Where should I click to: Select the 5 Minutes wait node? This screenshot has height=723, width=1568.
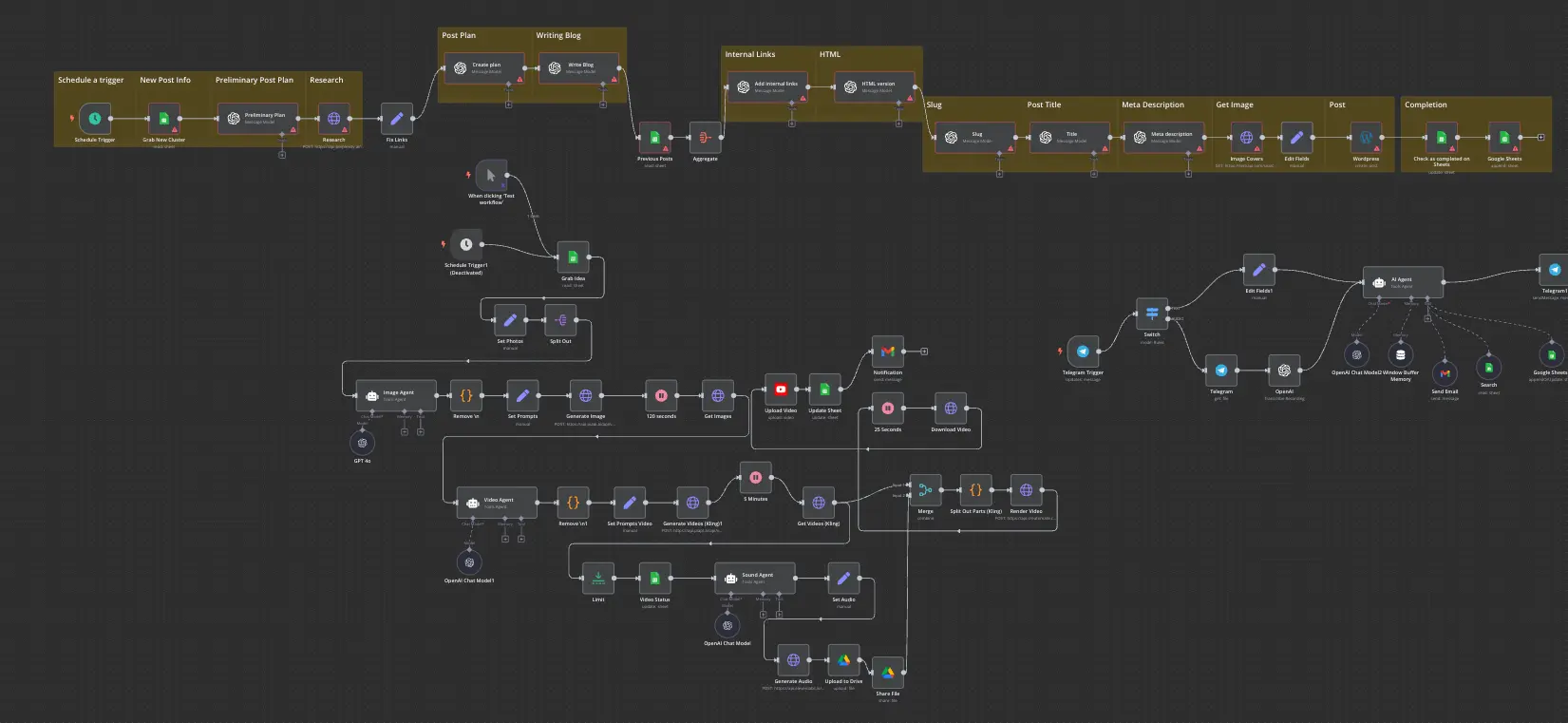point(755,478)
